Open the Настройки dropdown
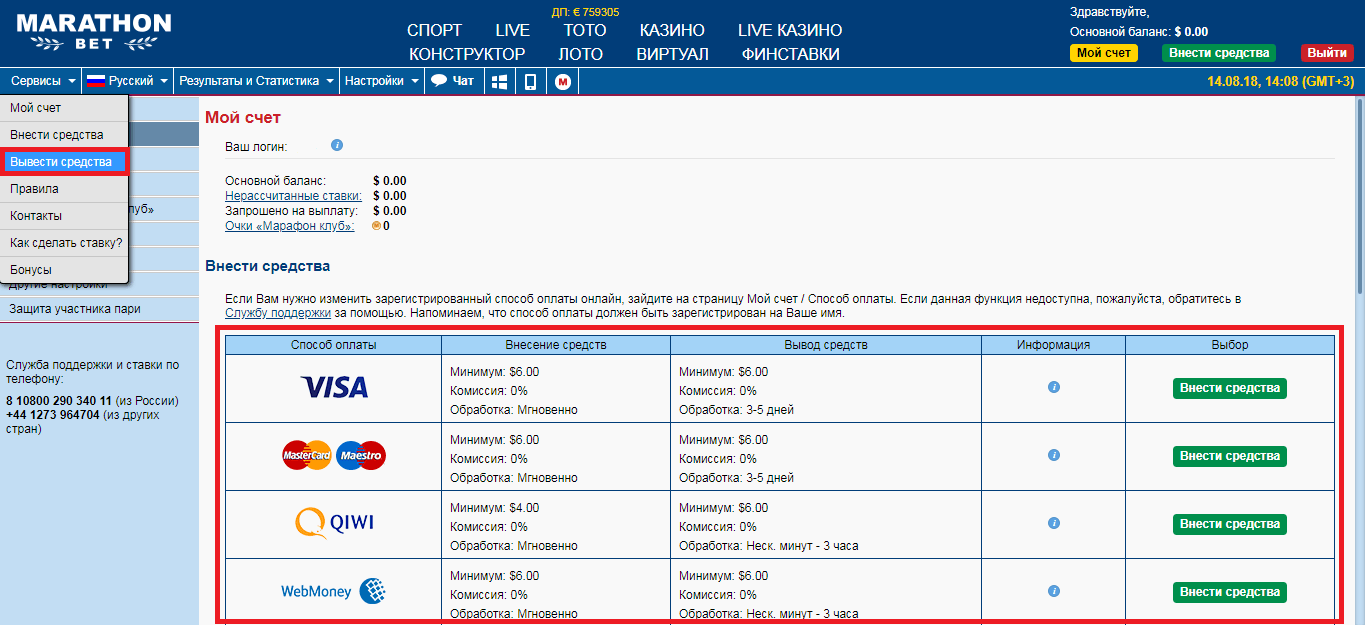Viewport: 1365px width, 625px height. point(381,81)
